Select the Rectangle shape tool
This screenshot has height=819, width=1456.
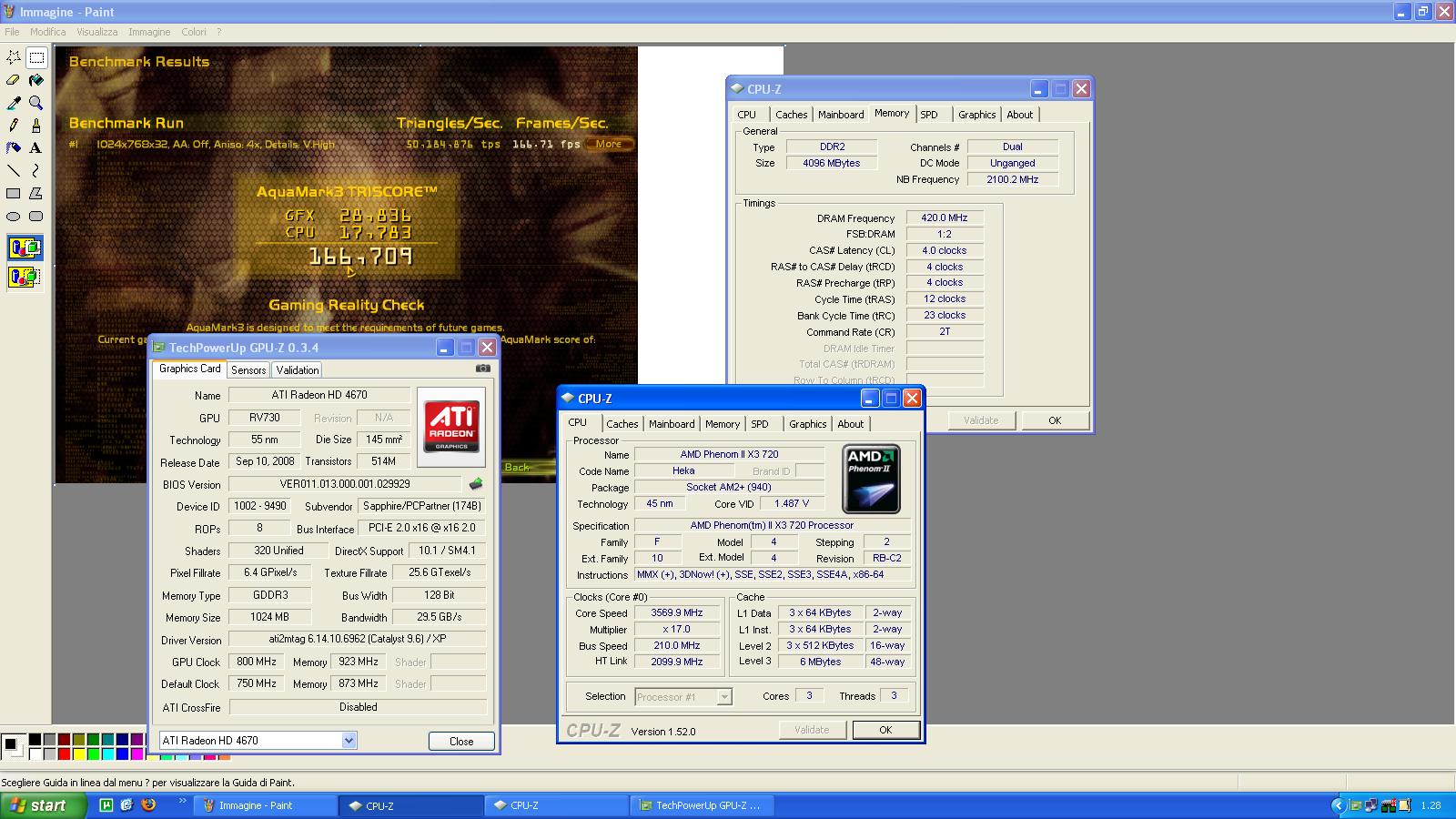(14, 194)
